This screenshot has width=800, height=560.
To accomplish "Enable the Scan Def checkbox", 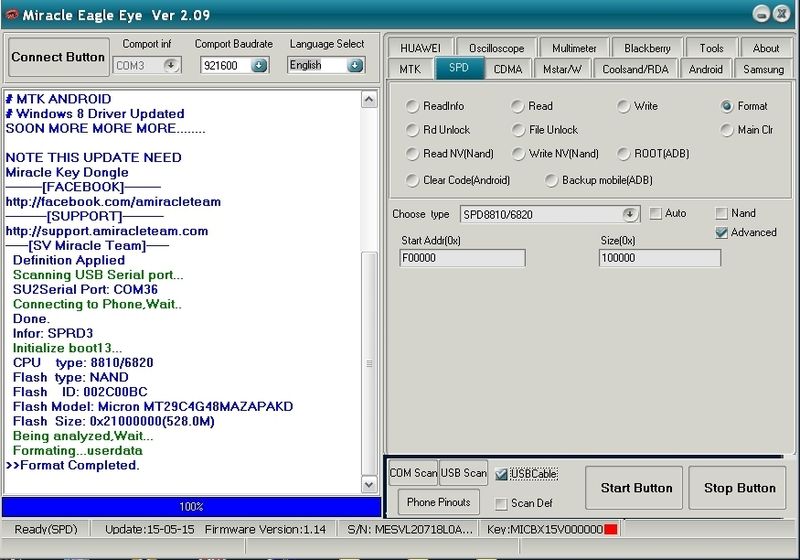I will (x=501, y=504).
